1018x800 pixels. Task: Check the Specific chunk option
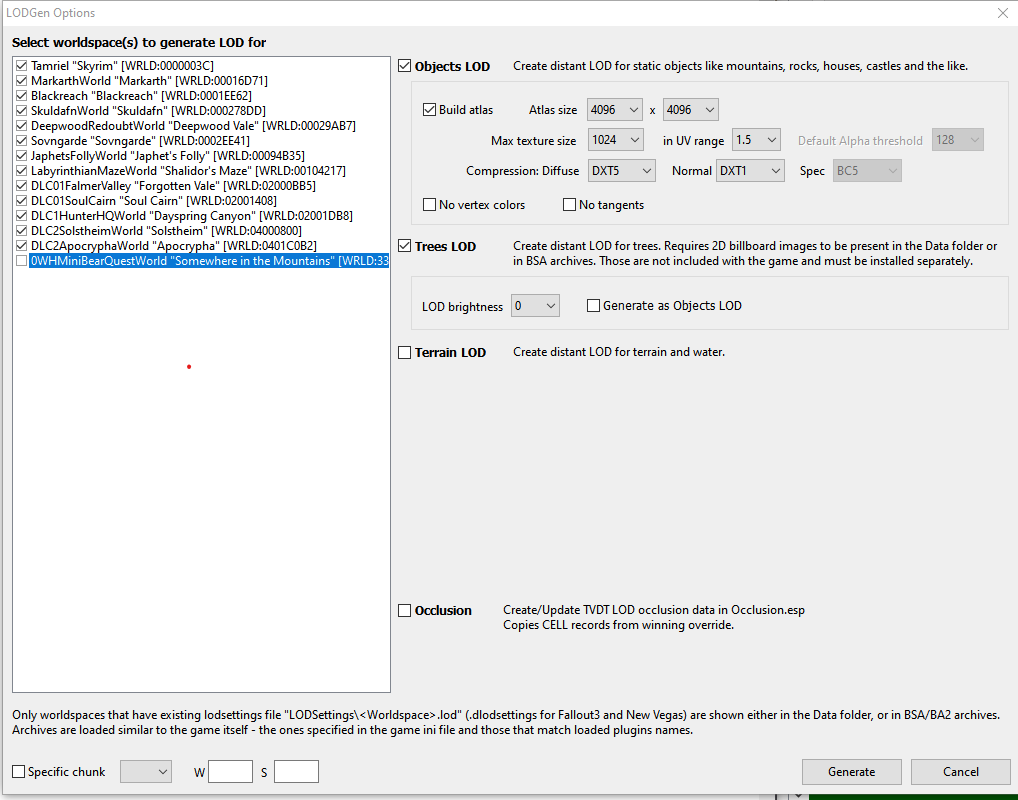tap(19, 771)
